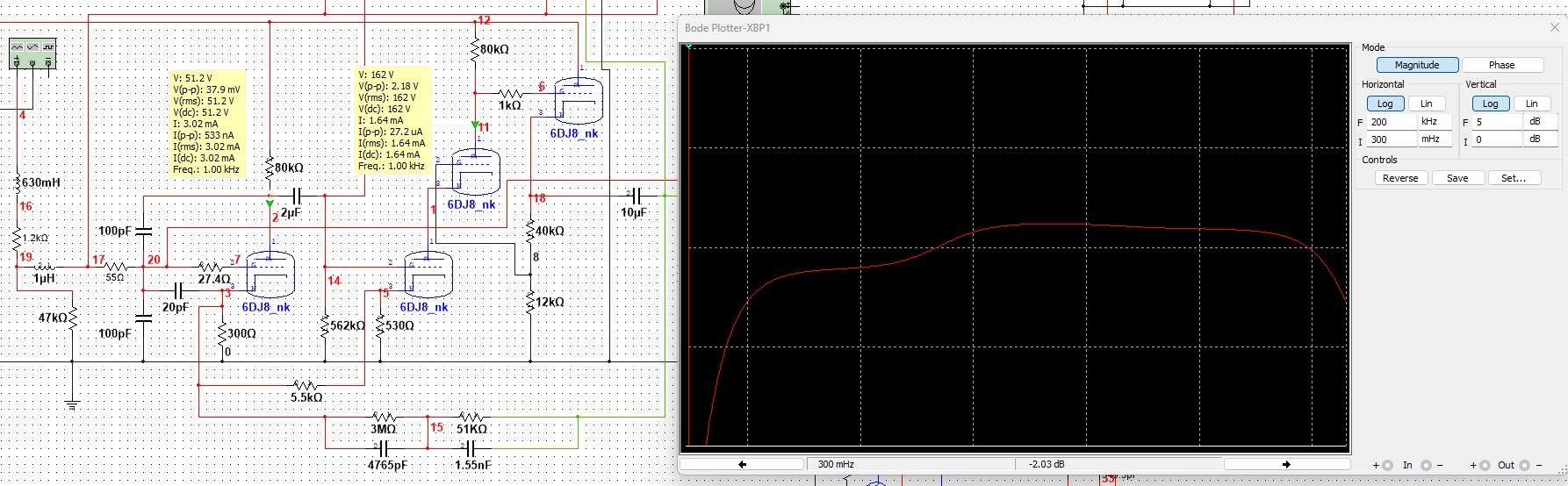Select the 3MΩ resistor

coord(384,417)
